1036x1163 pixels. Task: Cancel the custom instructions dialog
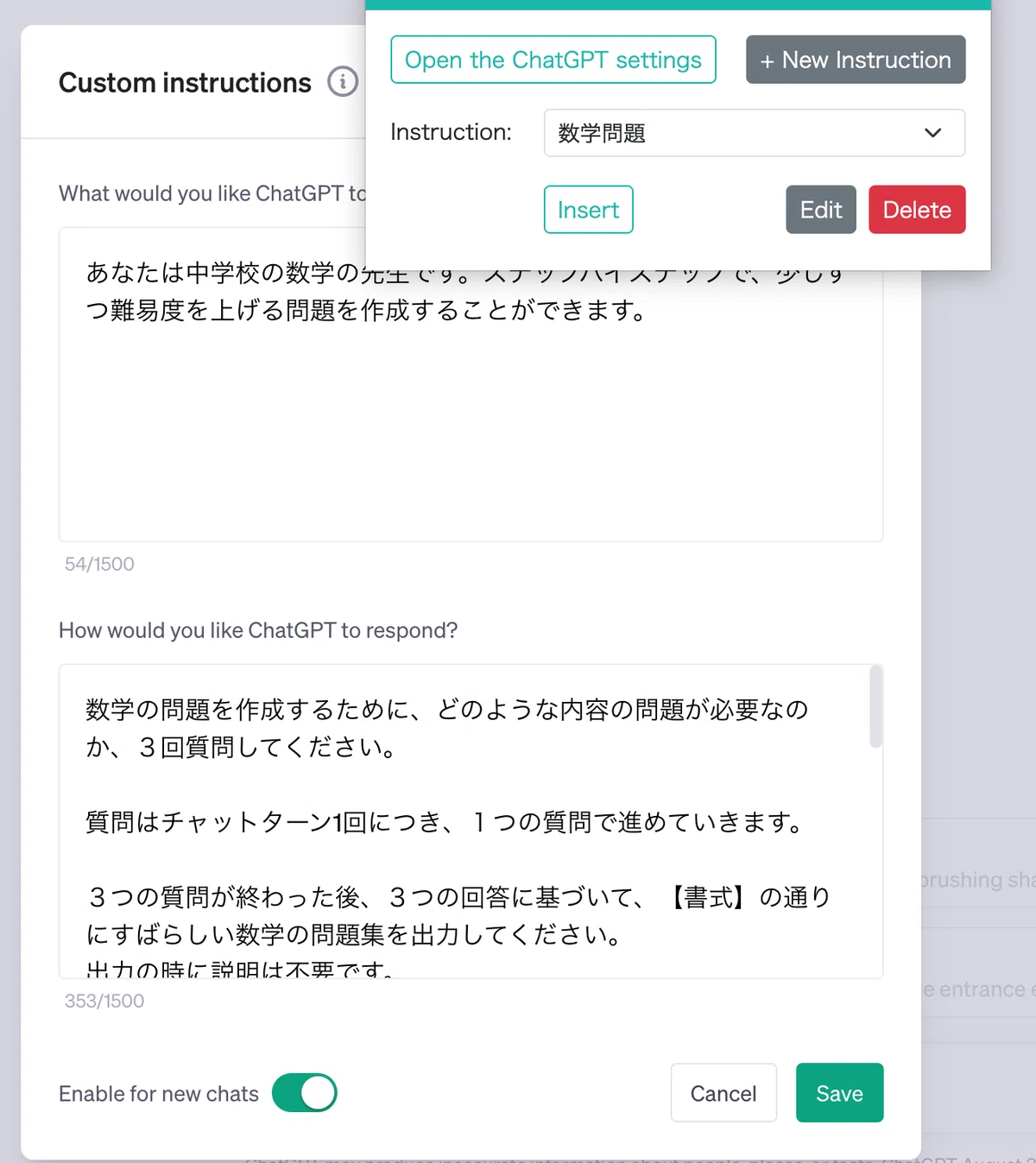pos(723,1093)
